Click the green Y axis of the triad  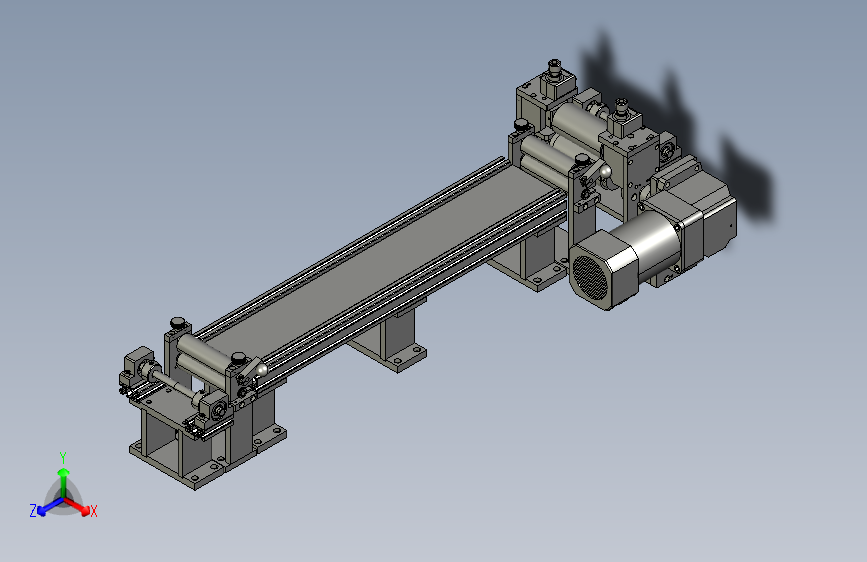click(64, 482)
